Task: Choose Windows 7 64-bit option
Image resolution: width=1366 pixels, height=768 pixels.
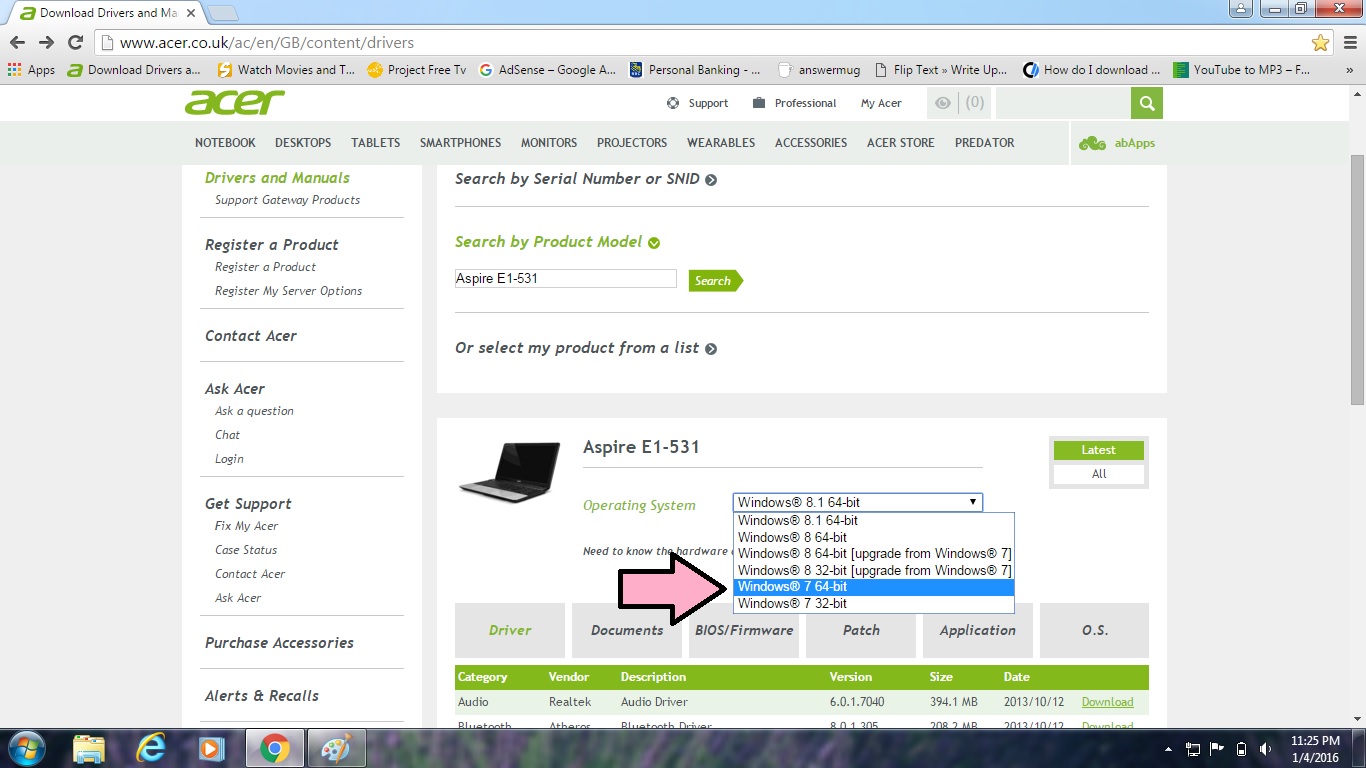Action: 874,587
